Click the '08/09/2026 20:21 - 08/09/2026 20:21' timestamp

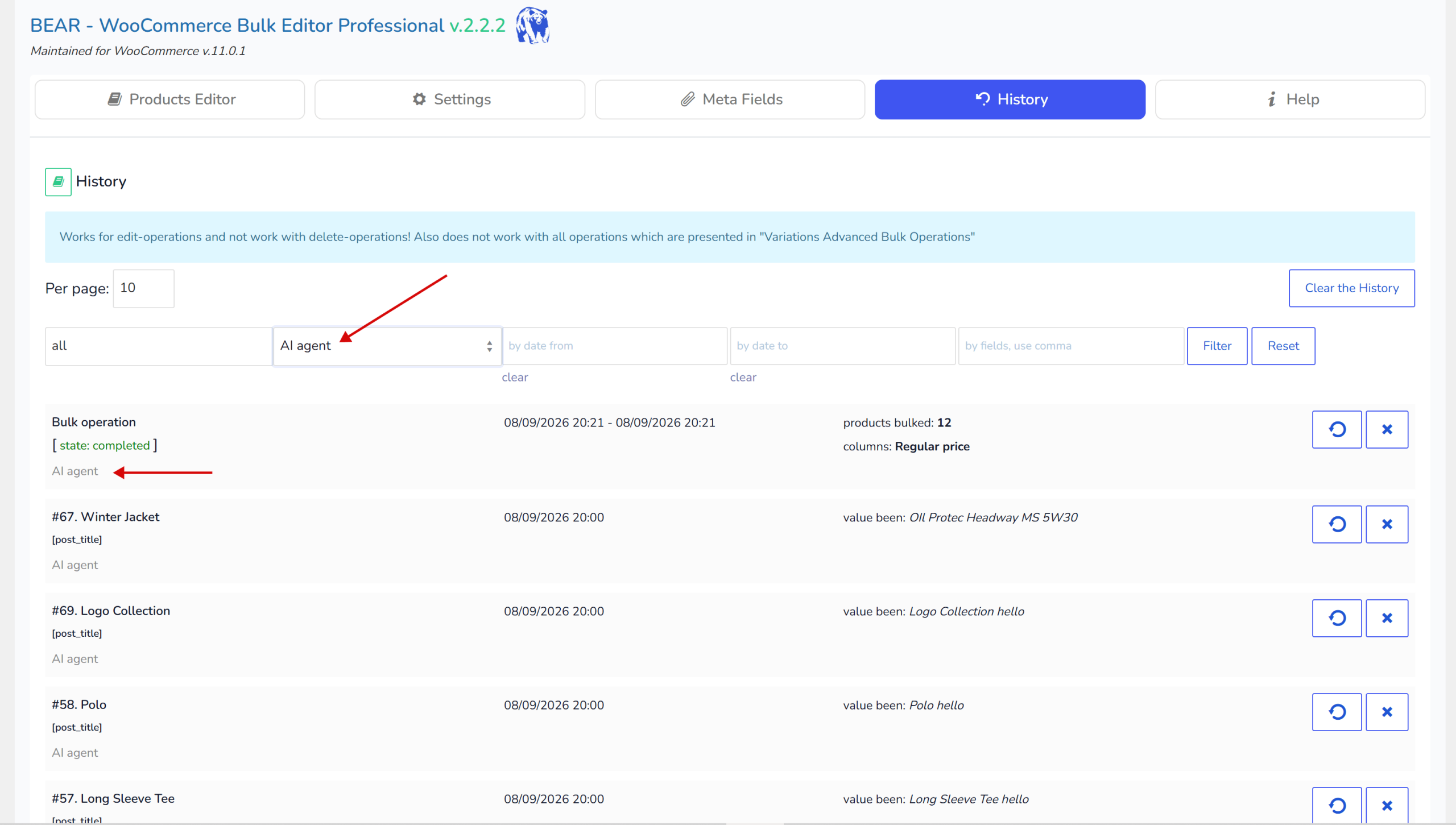(609, 422)
